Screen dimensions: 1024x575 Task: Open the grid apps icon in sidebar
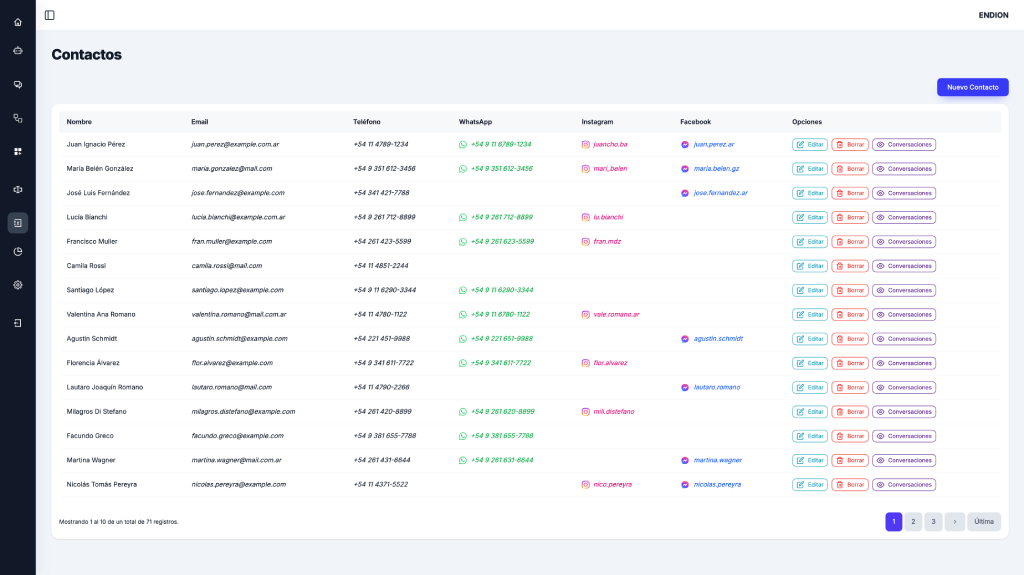(x=18, y=151)
